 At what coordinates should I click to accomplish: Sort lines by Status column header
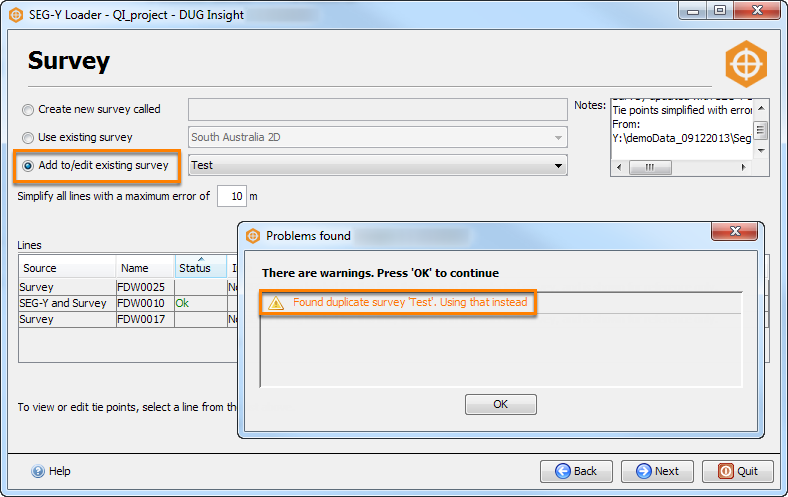coord(201,267)
